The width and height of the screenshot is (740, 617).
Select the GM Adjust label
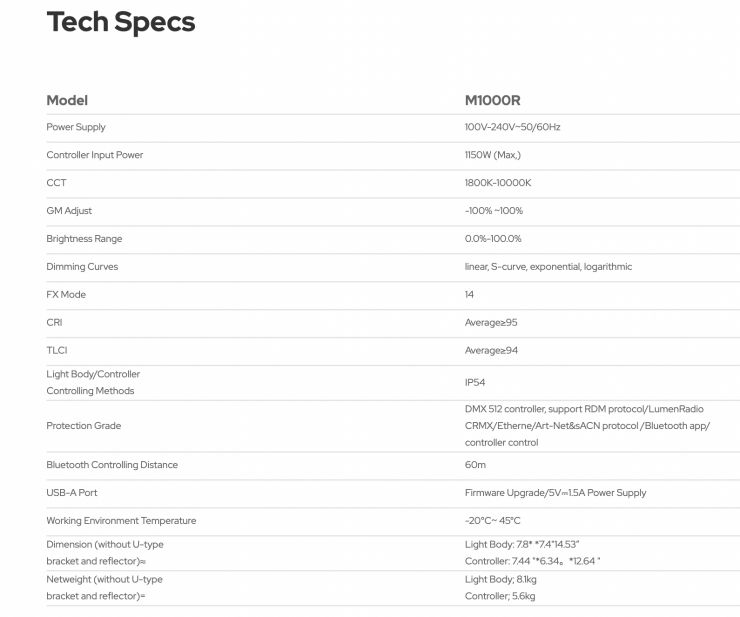[x=71, y=210]
